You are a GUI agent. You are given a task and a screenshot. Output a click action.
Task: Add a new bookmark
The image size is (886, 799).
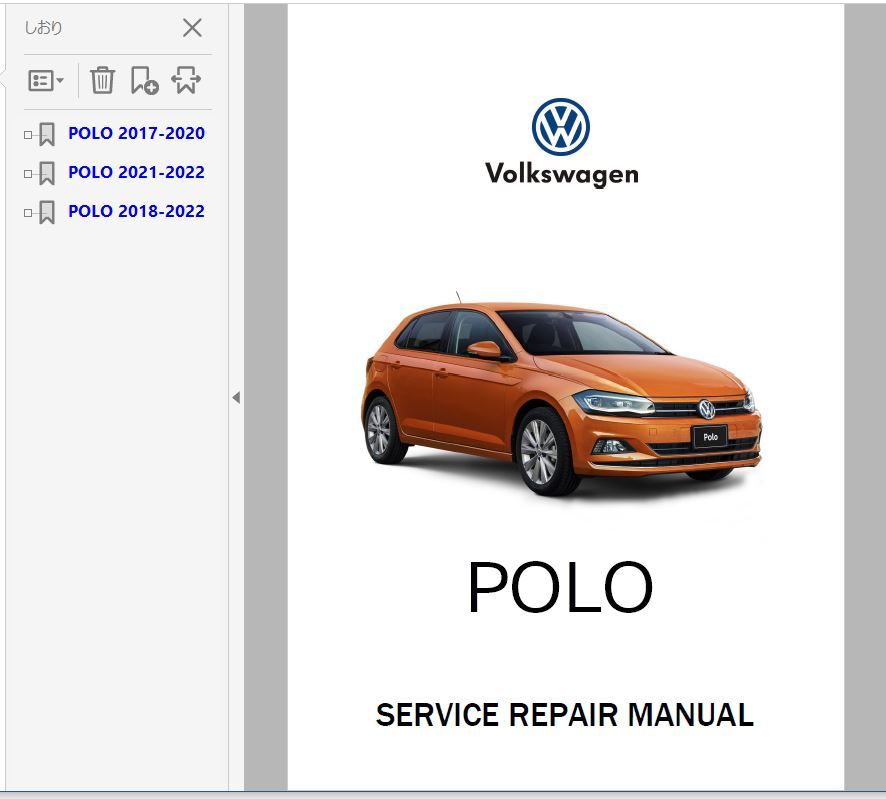click(144, 80)
